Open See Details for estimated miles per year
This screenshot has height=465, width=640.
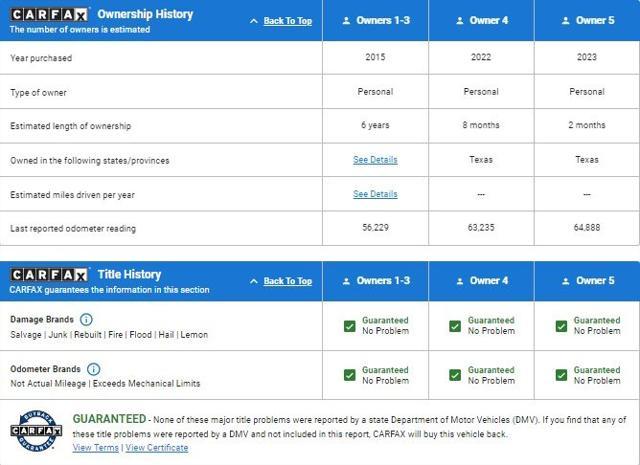[375, 194]
